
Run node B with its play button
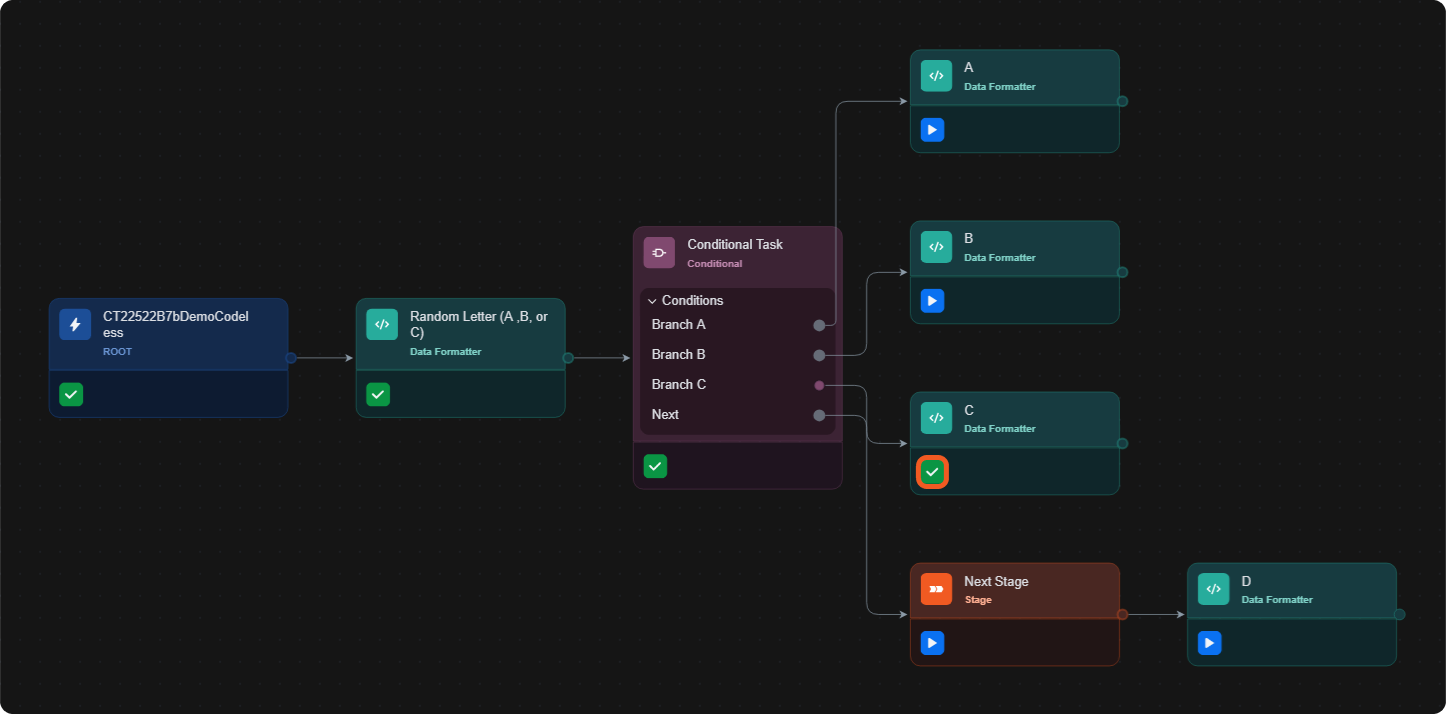tap(932, 300)
